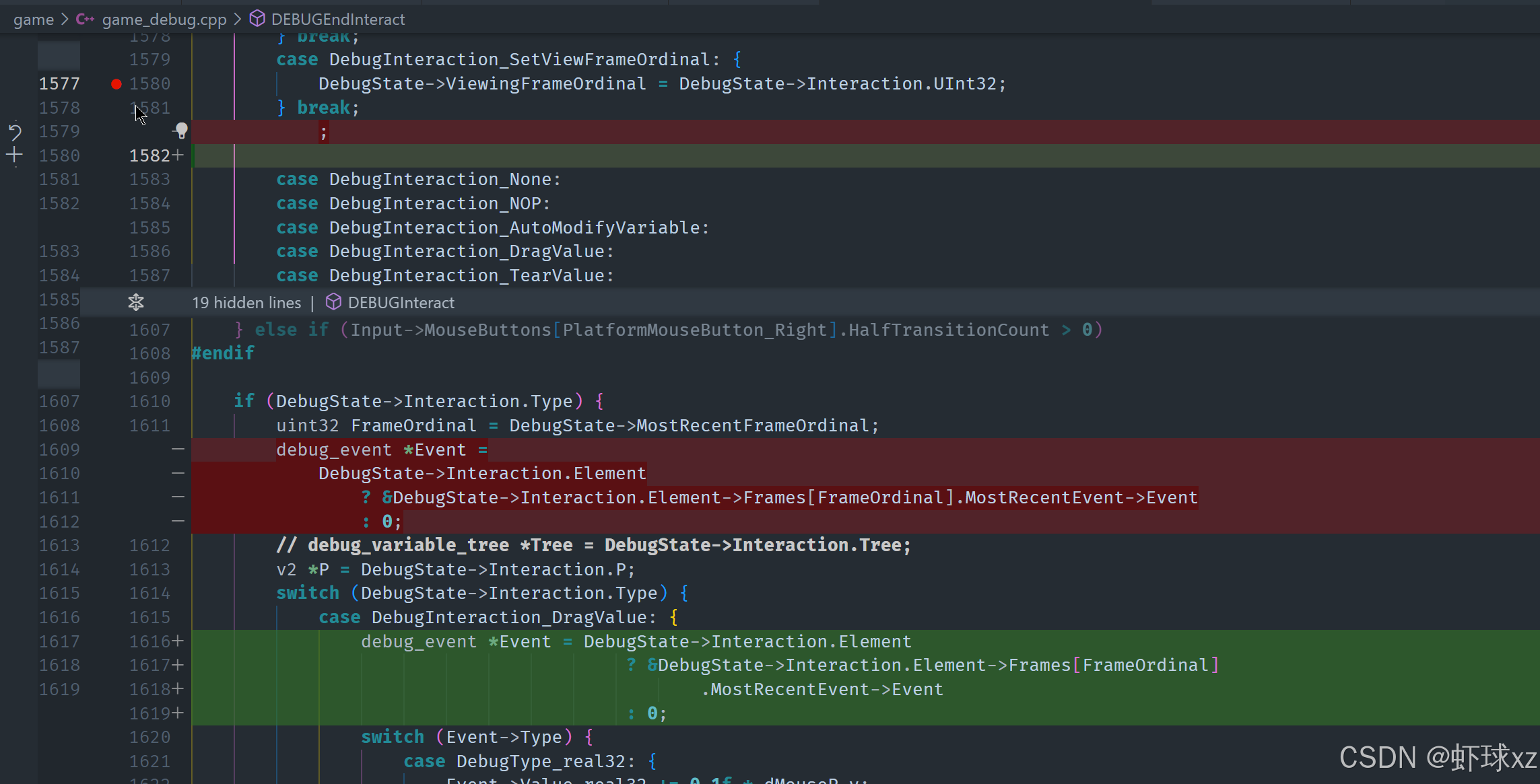This screenshot has width=1540, height=784.
Task: Click the DEBUGEndInteract breadcrumb symbol
Action: pos(337,20)
